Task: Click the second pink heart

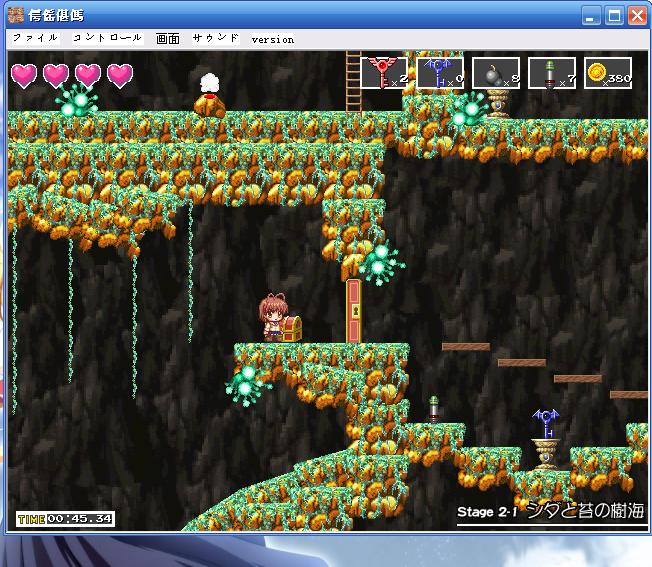Action: point(56,76)
